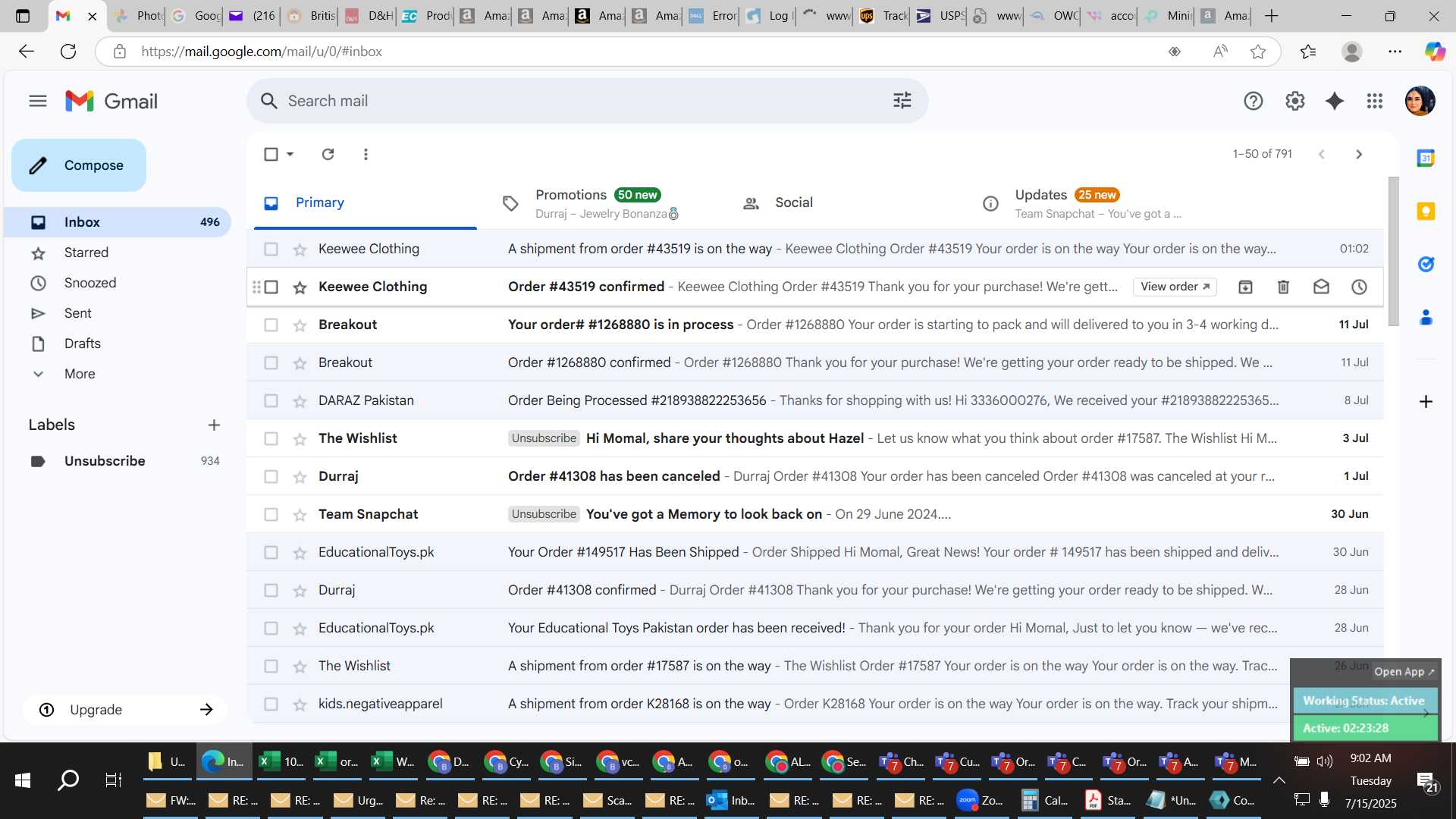The width and height of the screenshot is (1456, 819).
Task: Open the Inbox folder
Action: click(x=118, y=222)
